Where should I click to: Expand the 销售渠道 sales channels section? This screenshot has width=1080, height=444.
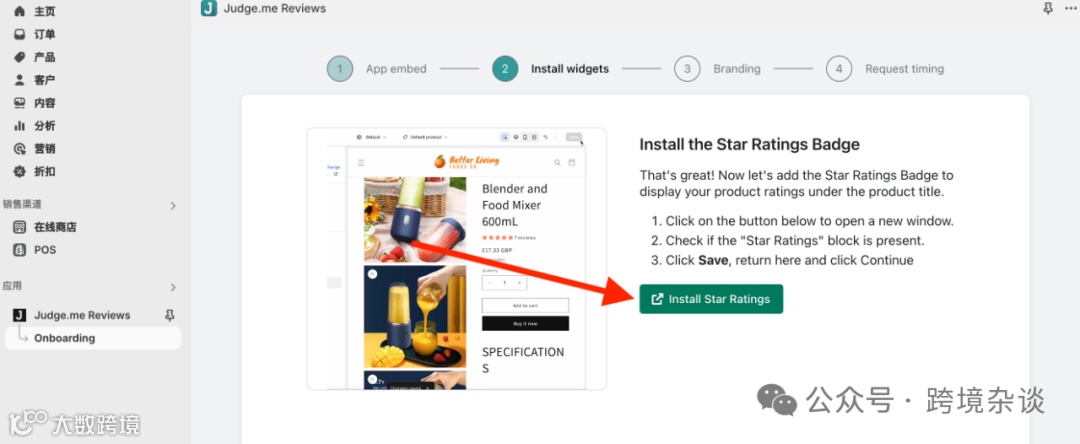(x=173, y=205)
